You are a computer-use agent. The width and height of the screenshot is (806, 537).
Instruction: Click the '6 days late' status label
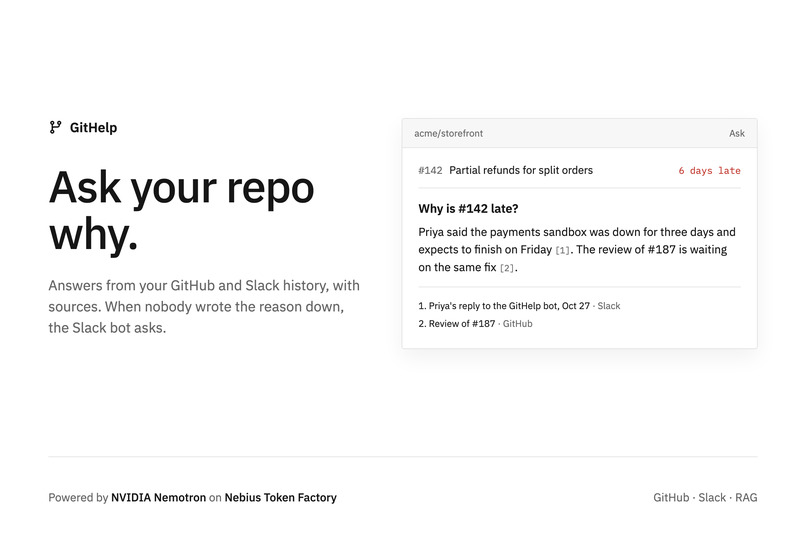709,171
